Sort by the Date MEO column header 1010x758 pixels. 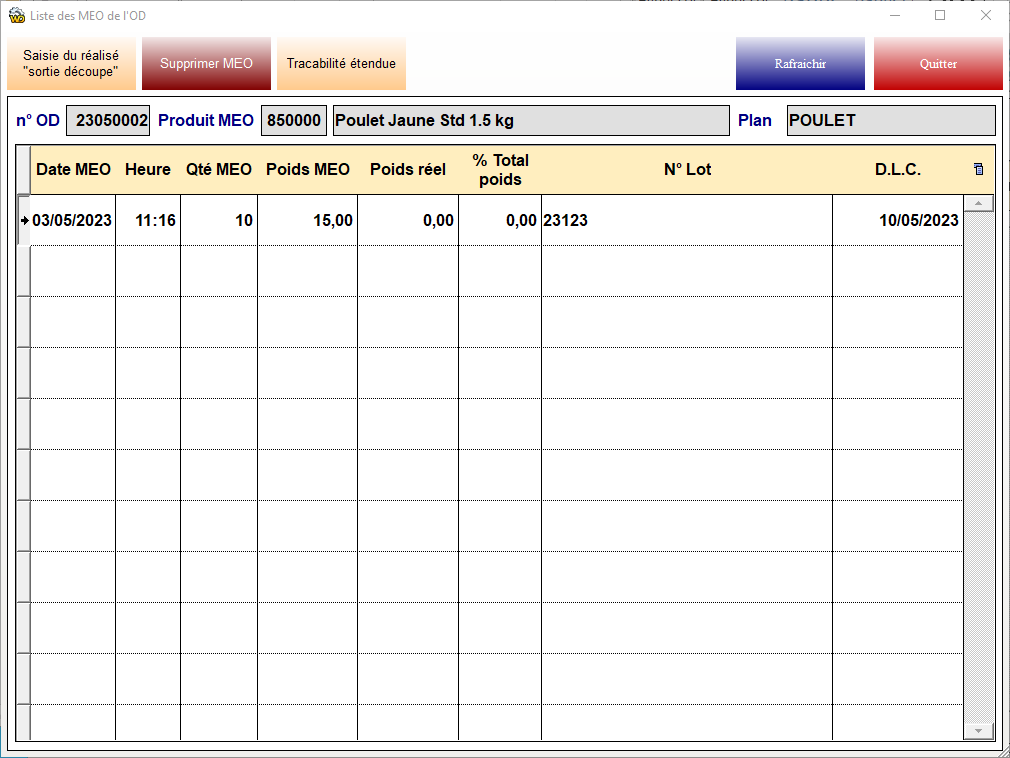coord(73,170)
